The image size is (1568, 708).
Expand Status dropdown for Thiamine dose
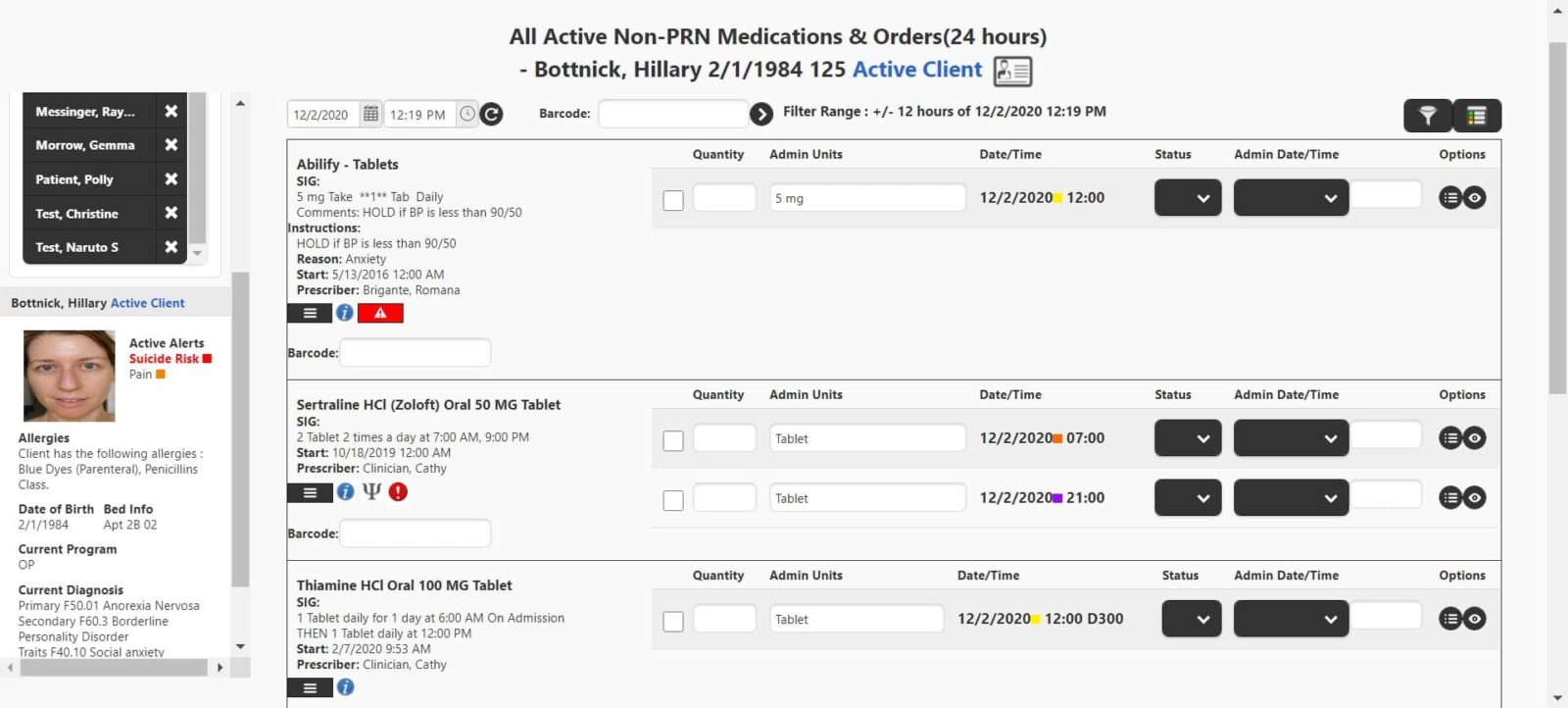click(x=1191, y=619)
